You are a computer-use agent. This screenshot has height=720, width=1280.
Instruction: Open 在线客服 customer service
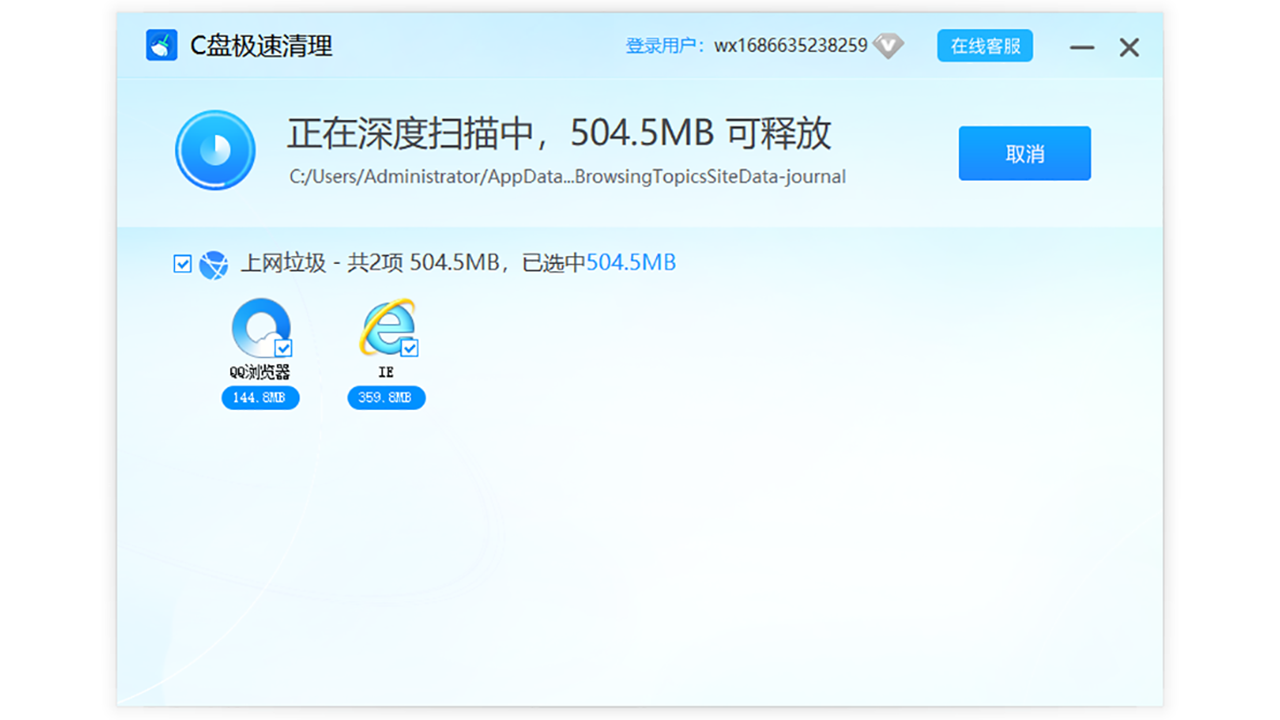pyautogui.click(x=984, y=45)
